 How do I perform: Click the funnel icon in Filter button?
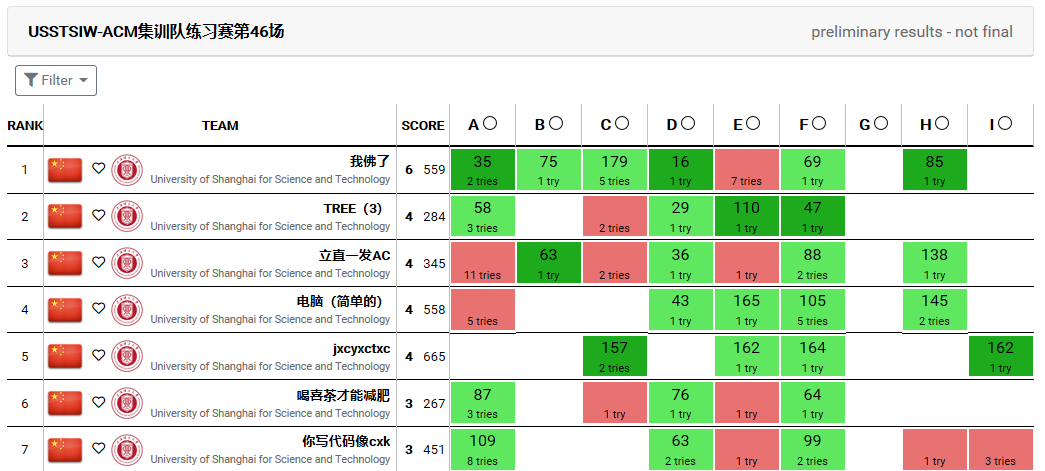(31, 80)
